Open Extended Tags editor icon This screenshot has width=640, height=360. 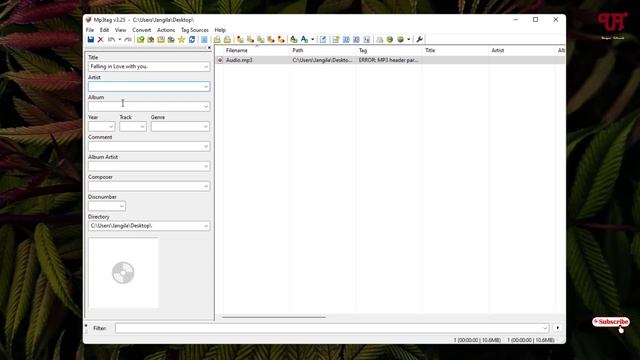click(x=323, y=40)
